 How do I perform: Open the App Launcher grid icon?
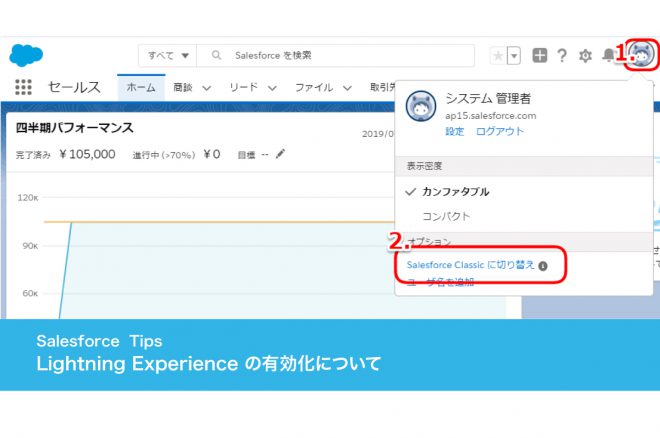point(23,87)
